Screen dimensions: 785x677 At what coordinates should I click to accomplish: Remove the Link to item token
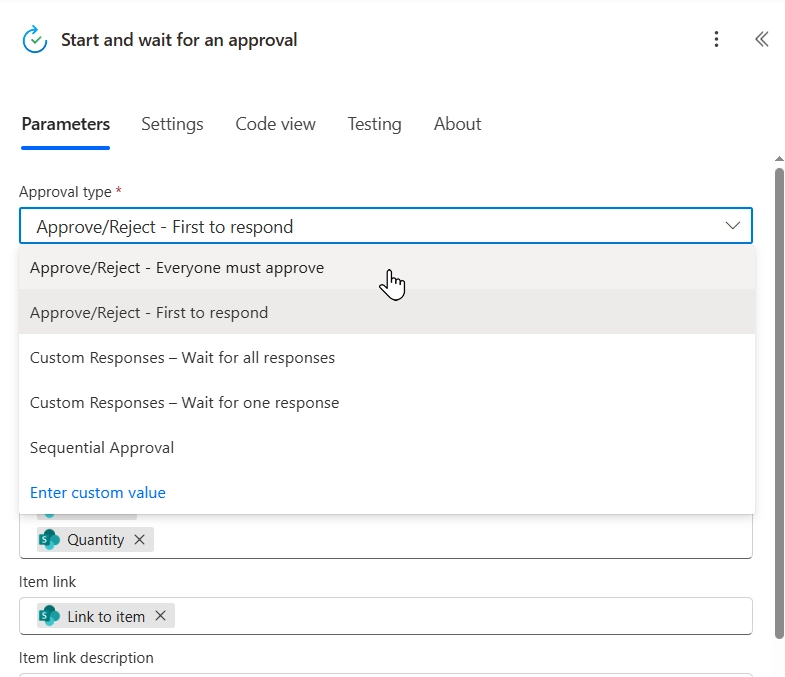point(160,616)
